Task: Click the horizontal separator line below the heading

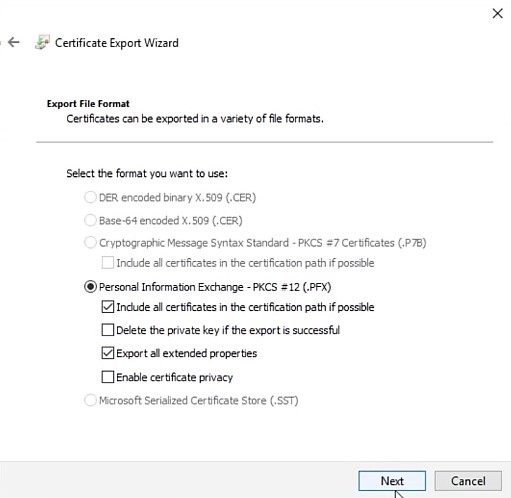Action: [265, 142]
